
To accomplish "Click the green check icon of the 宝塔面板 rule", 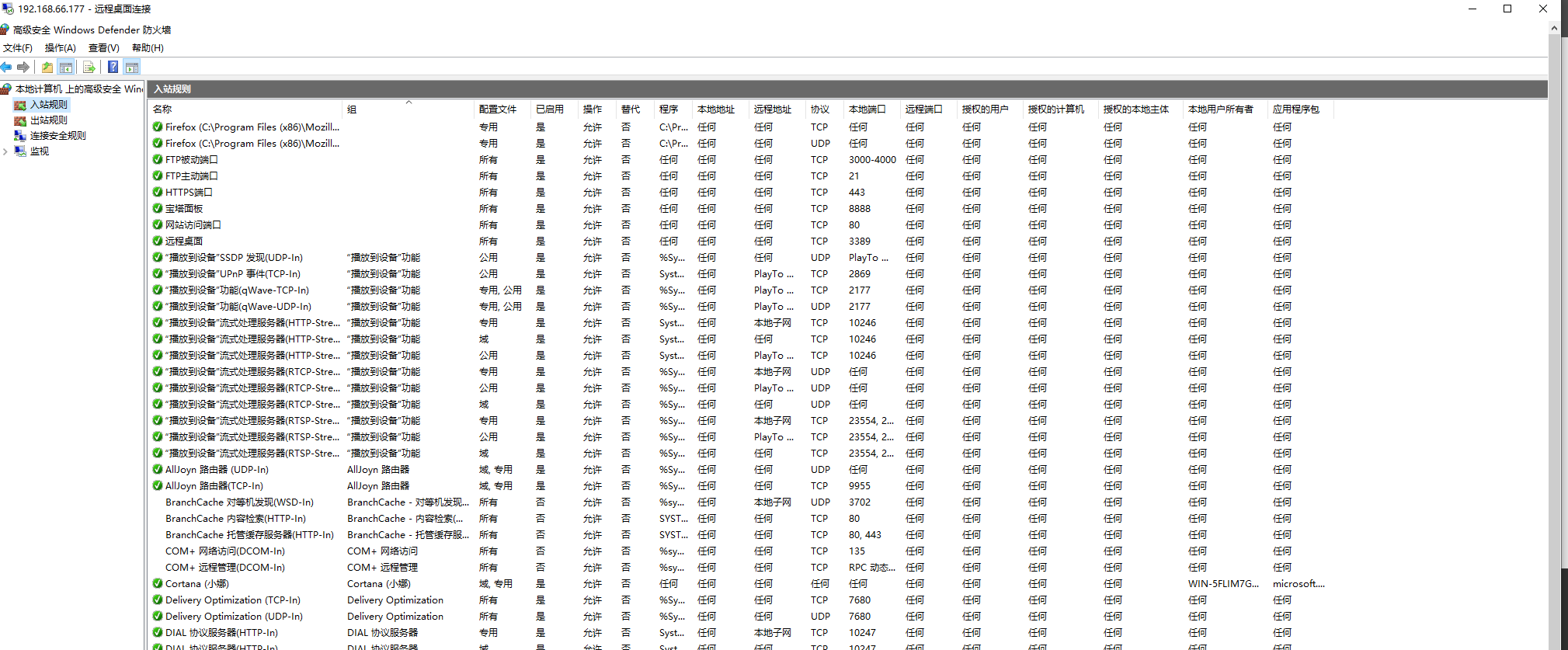I will [x=158, y=209].
